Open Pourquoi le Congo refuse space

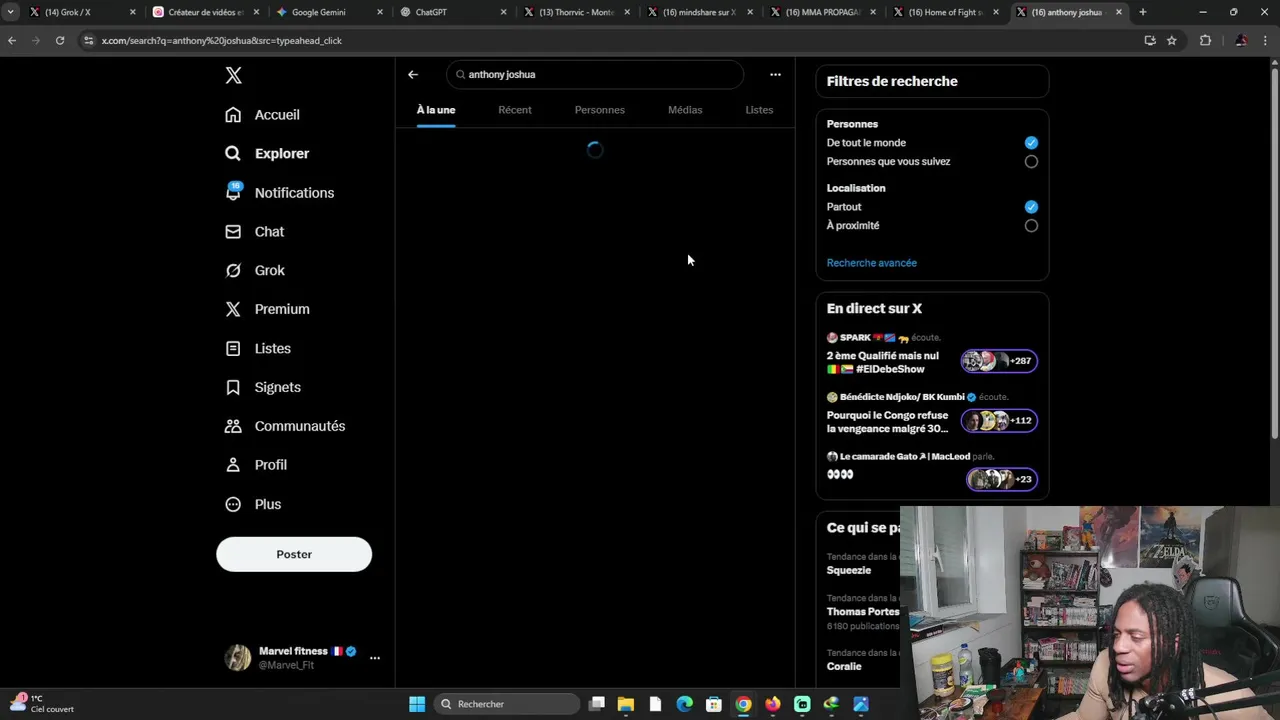[887, 422]
